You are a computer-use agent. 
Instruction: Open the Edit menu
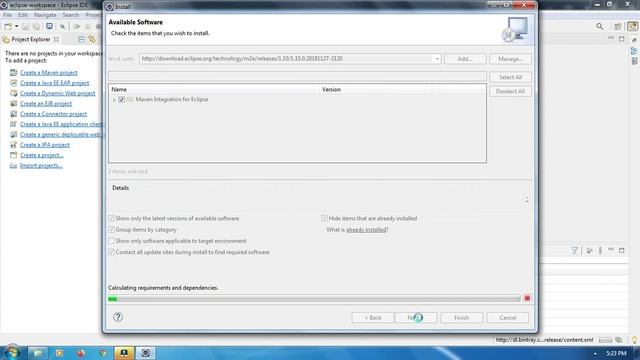coord(23,15)
